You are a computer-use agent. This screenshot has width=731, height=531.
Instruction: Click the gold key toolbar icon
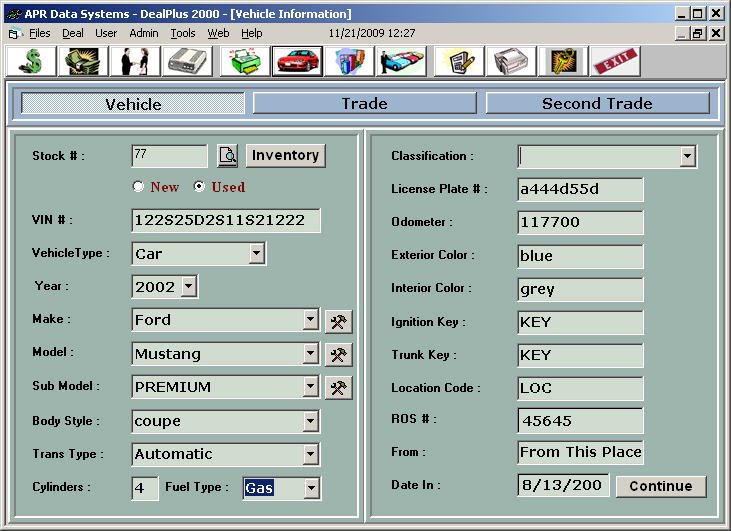pyautogui.click(x=563, y=62)
